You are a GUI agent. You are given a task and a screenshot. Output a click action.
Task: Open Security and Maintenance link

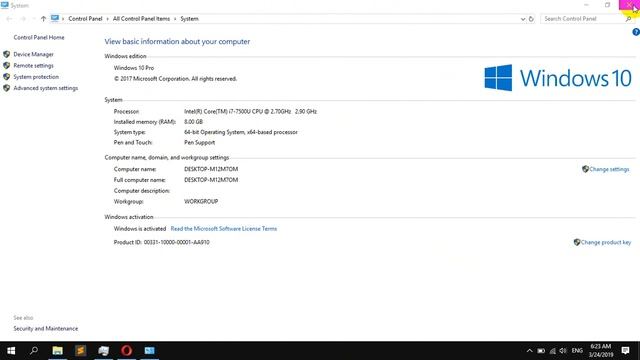click(46, 329)
